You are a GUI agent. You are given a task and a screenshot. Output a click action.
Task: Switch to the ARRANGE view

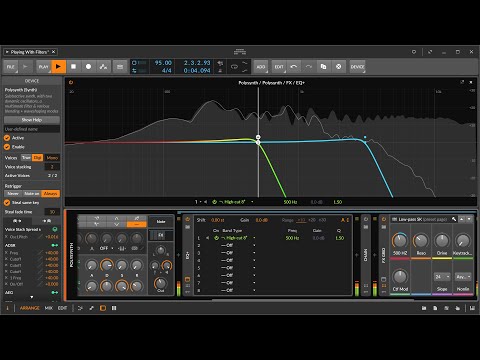point(30,308)
